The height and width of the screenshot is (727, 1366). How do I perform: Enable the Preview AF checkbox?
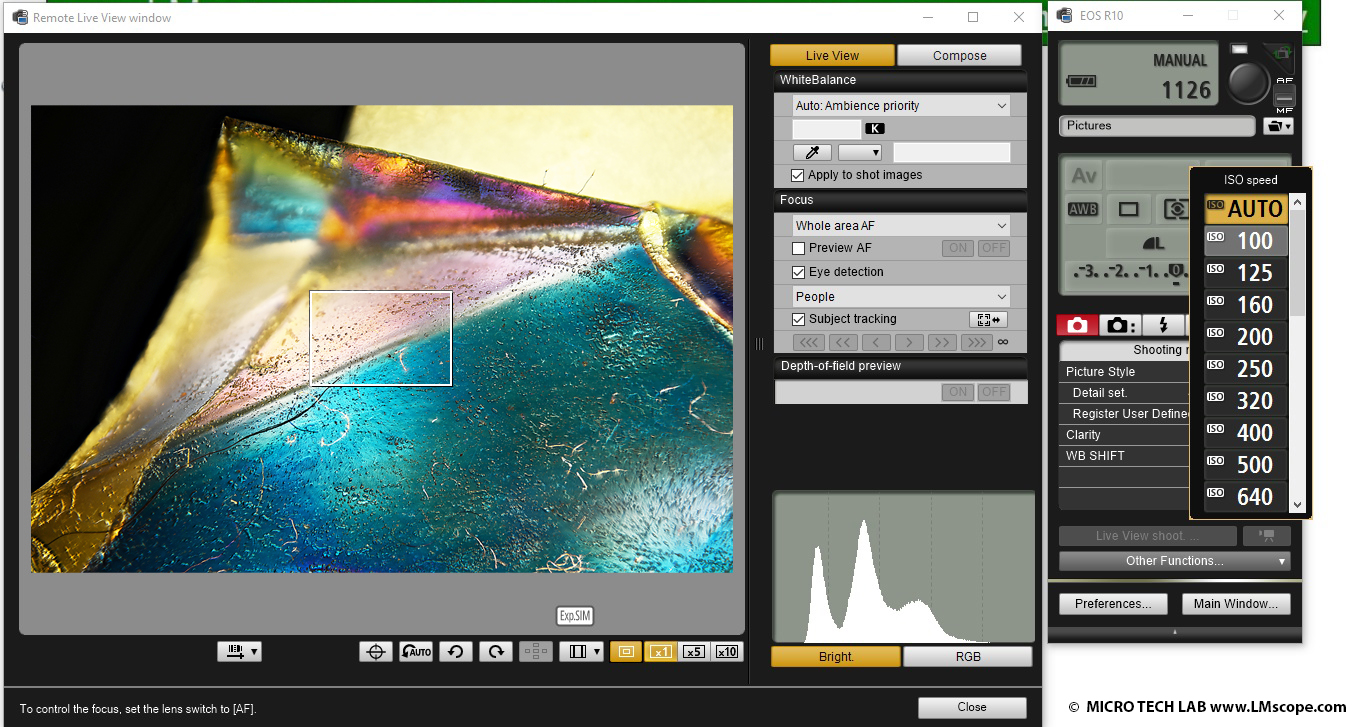coord(798,248)
